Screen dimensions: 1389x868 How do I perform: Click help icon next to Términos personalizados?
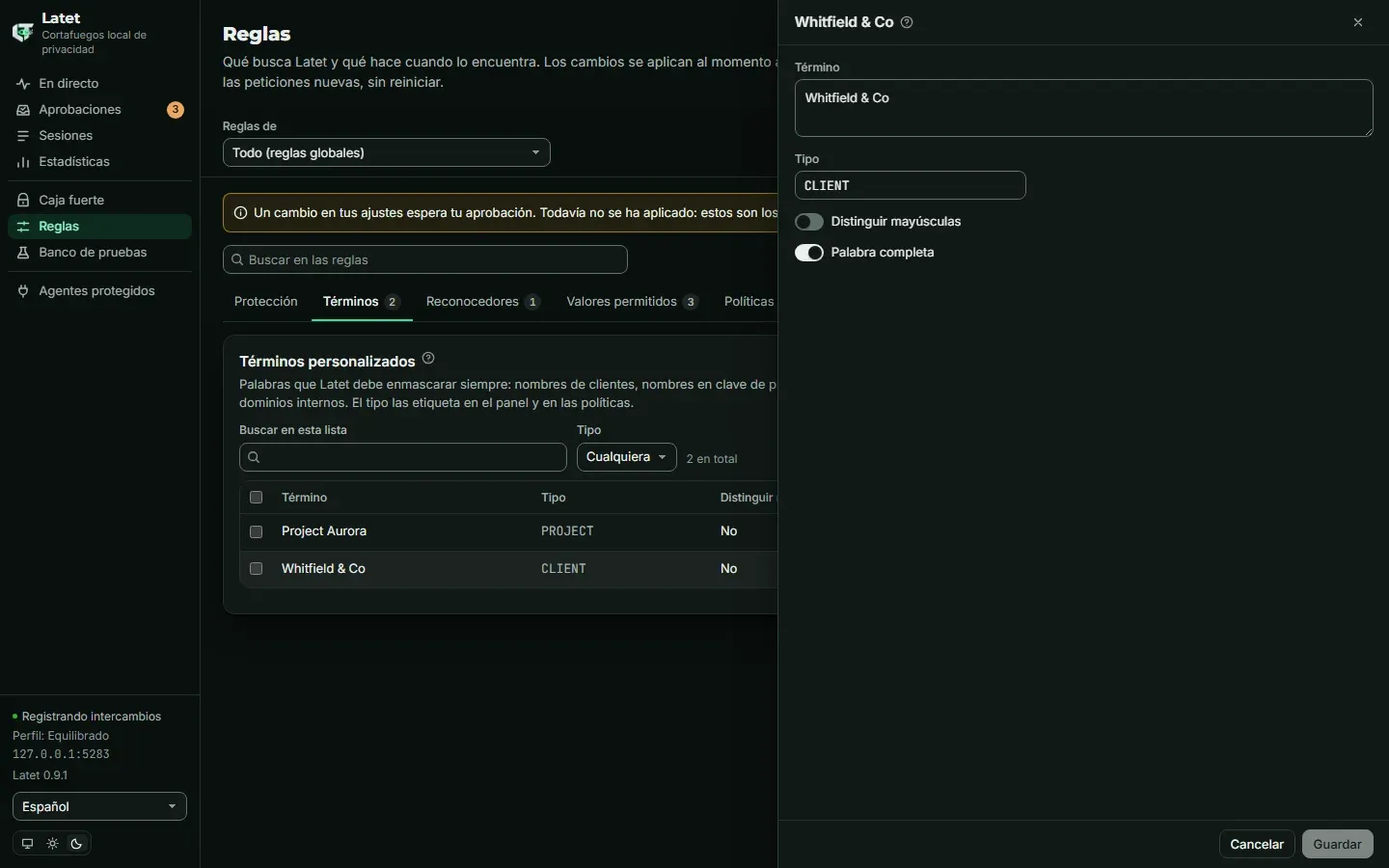(x=428, y=359)
